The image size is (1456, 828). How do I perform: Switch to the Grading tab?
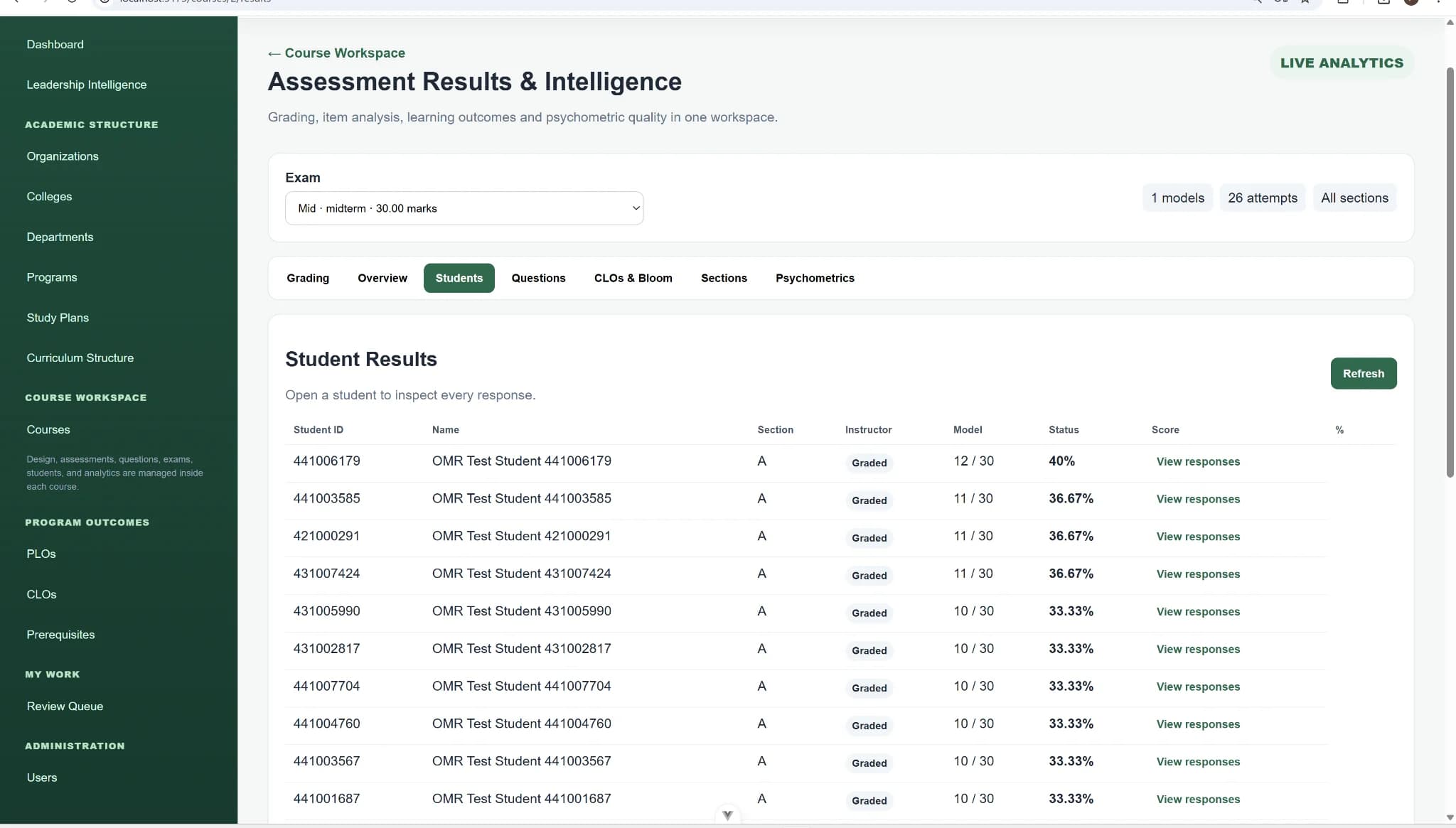point(308,278)
